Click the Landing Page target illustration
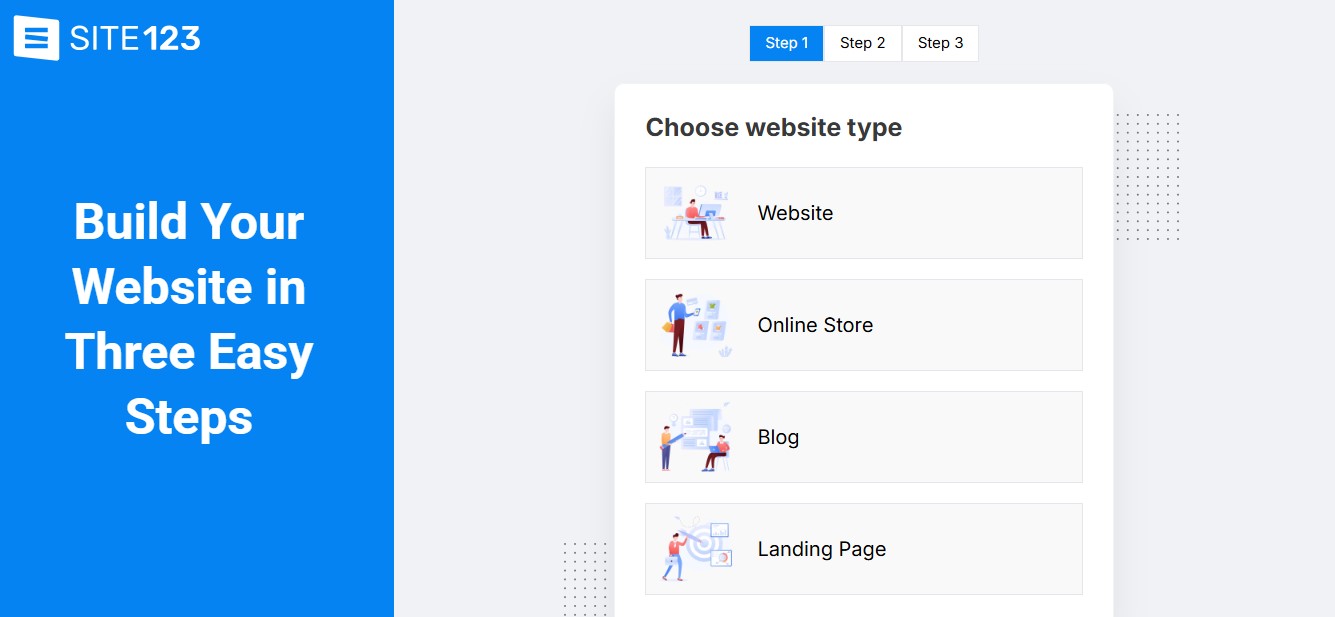Viewport: 1335px width, 617px height. [x=696, y=549]
